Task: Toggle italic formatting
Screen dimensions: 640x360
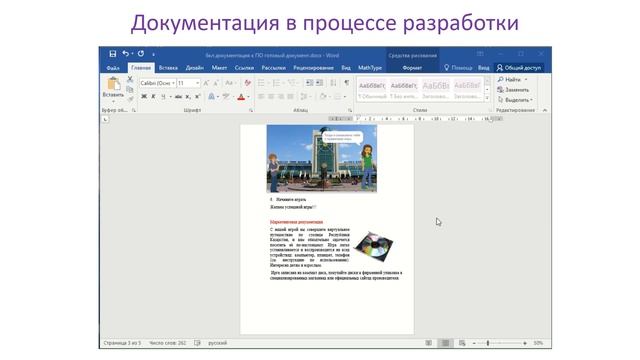Action: [x=153, y=97]
